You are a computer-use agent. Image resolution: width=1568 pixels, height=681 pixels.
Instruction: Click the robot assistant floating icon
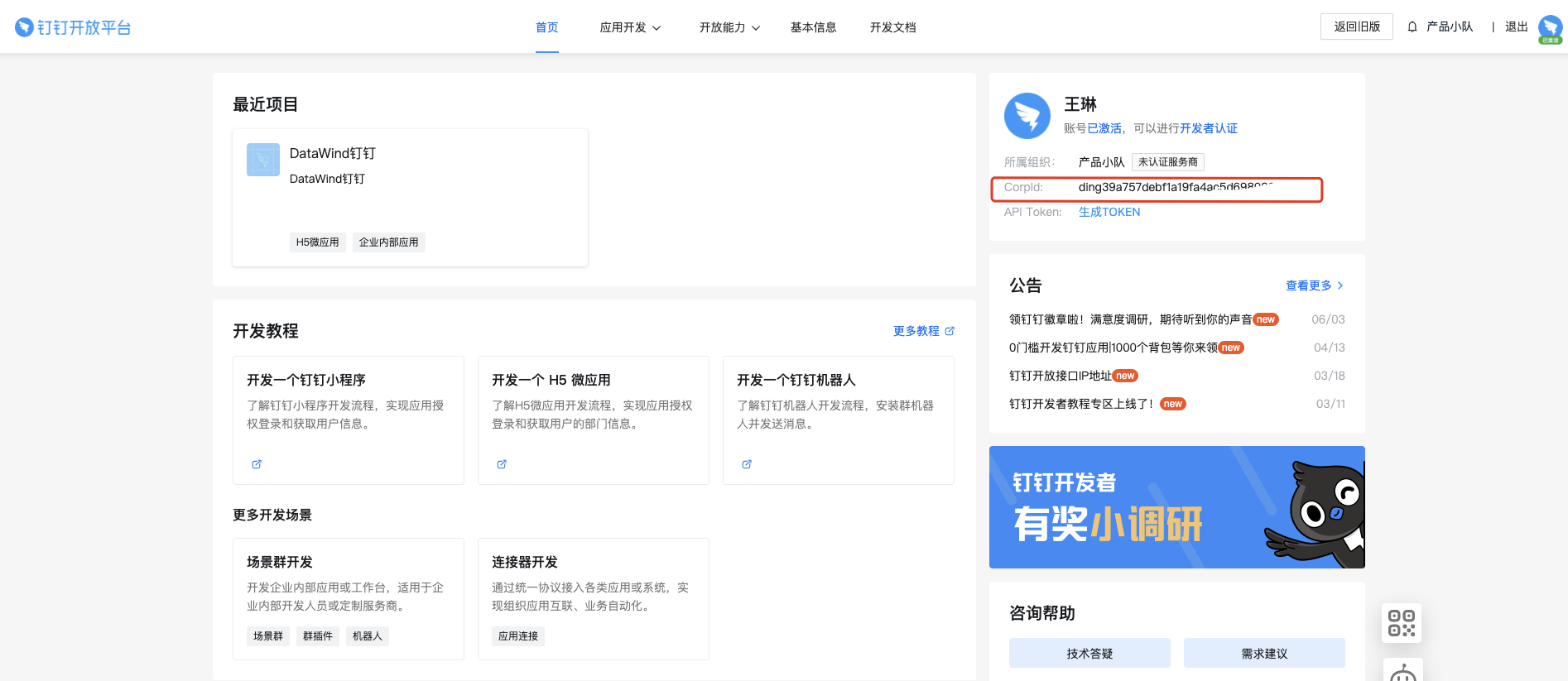click(1402, 670)
